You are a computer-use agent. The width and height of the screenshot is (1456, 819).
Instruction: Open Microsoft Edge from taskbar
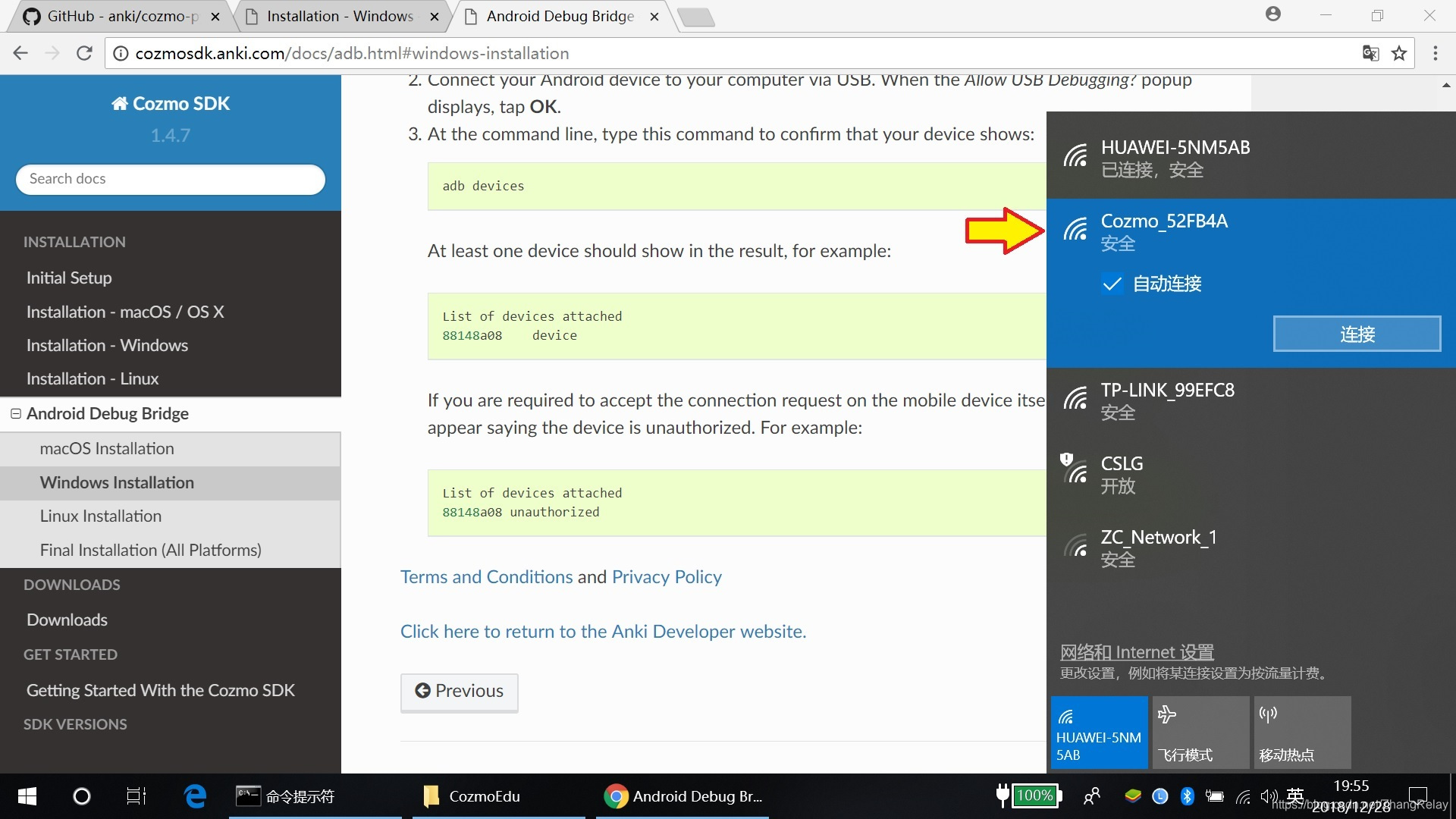point(195,796)
